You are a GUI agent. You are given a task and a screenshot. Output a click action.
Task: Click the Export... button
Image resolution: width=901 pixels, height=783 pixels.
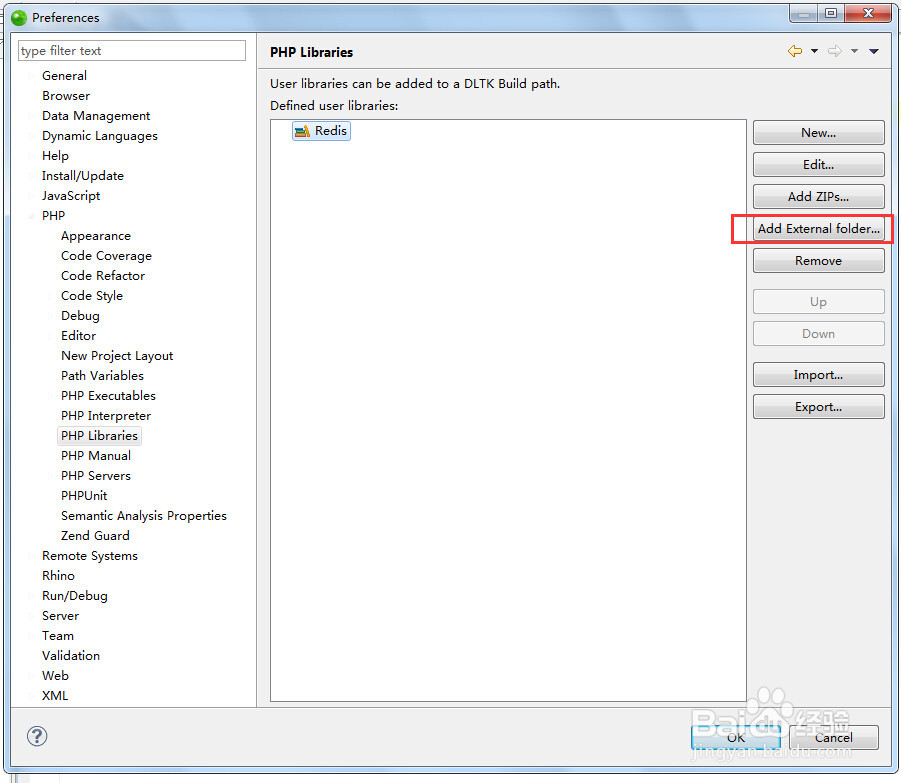click(818, 407)
